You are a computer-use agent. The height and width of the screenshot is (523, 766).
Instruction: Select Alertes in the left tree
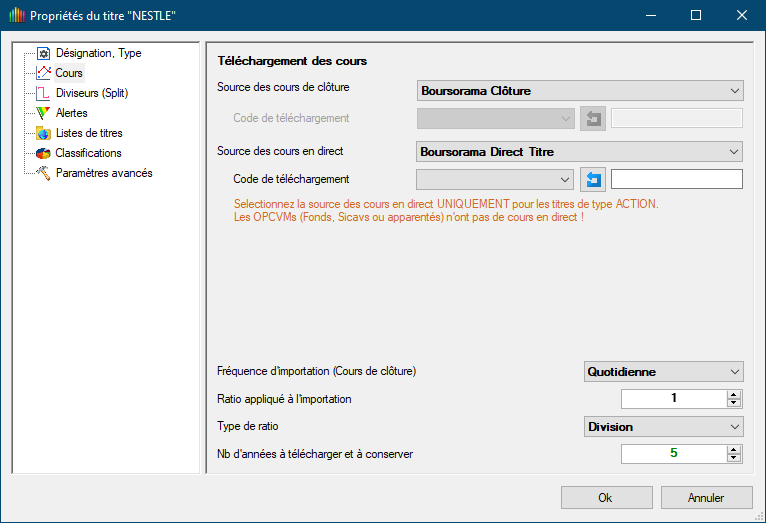click(71, 113)
